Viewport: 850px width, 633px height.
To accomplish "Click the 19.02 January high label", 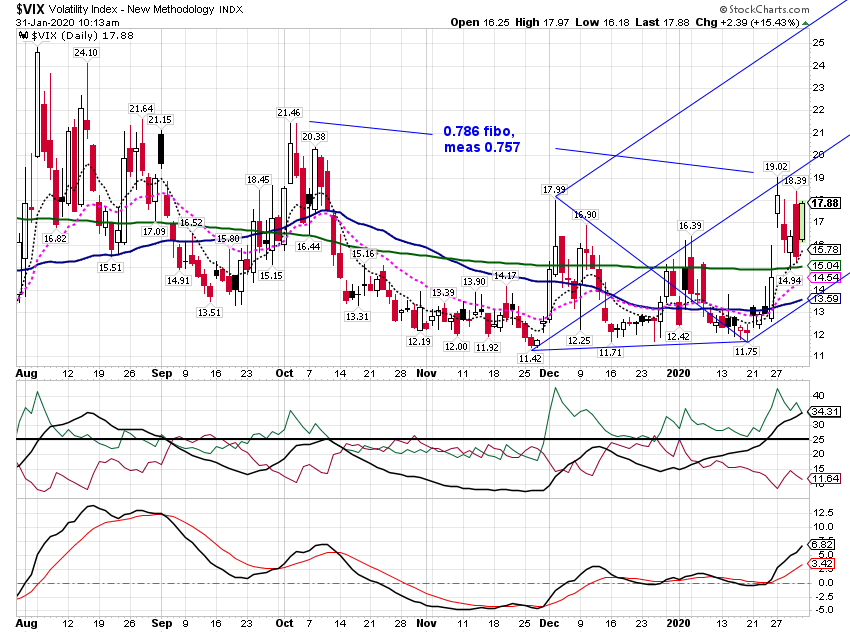I will pyautogui.click(x=776, y=166).
